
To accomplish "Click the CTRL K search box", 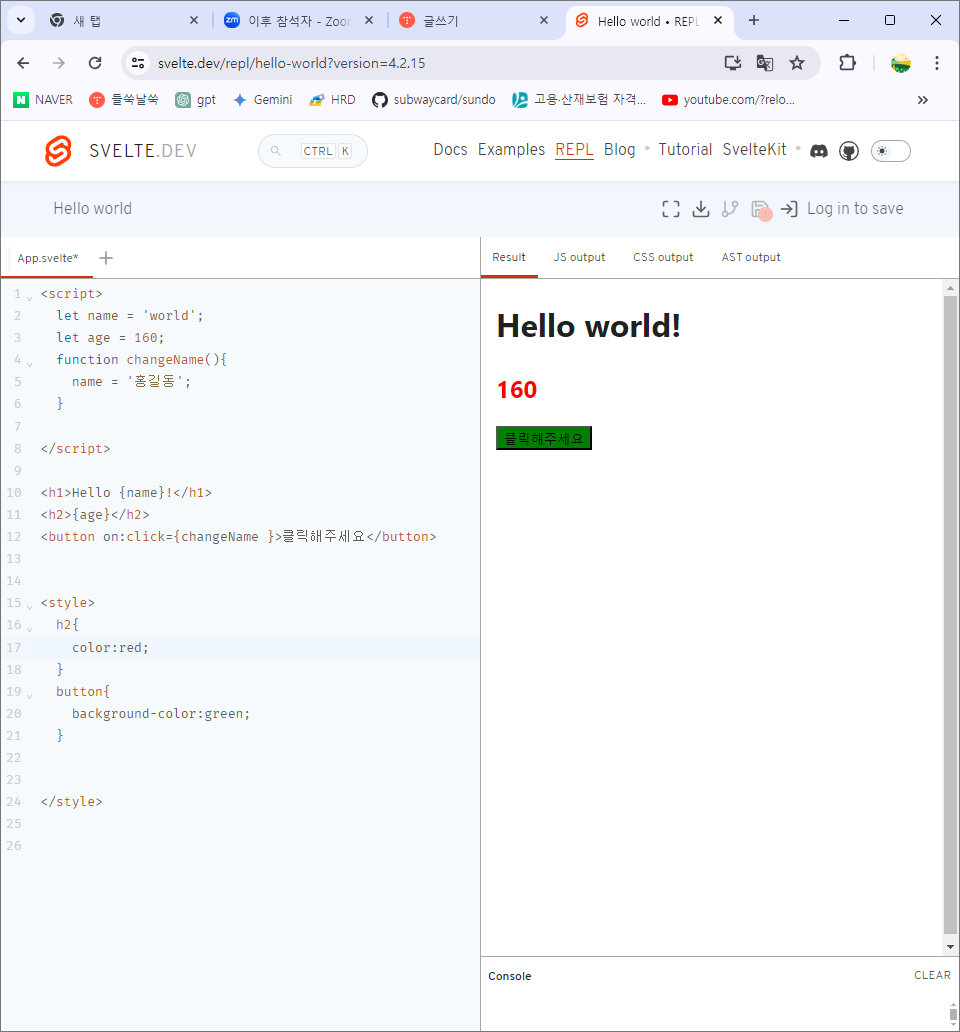I will coord(313,151).
